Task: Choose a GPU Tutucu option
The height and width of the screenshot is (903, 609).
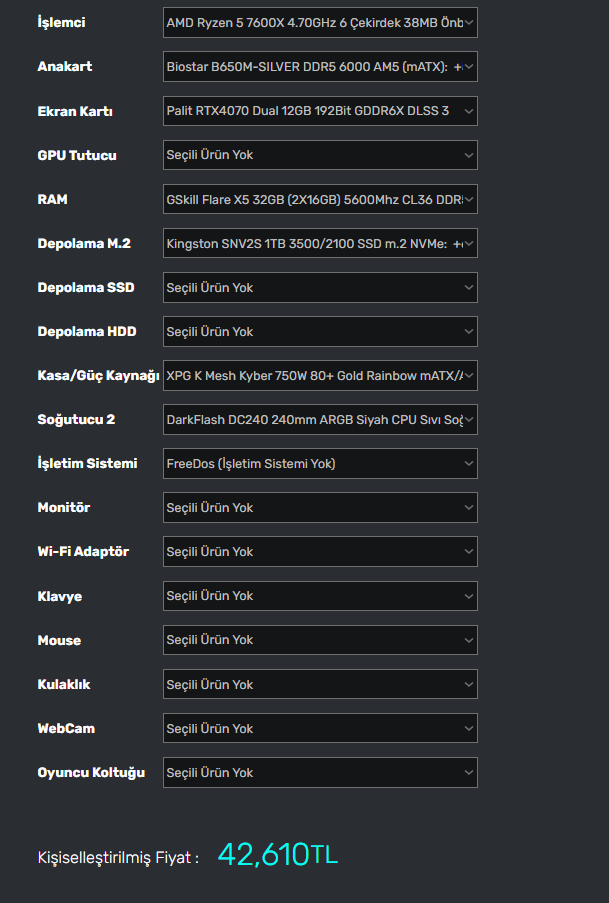Action: click(320, 155)
